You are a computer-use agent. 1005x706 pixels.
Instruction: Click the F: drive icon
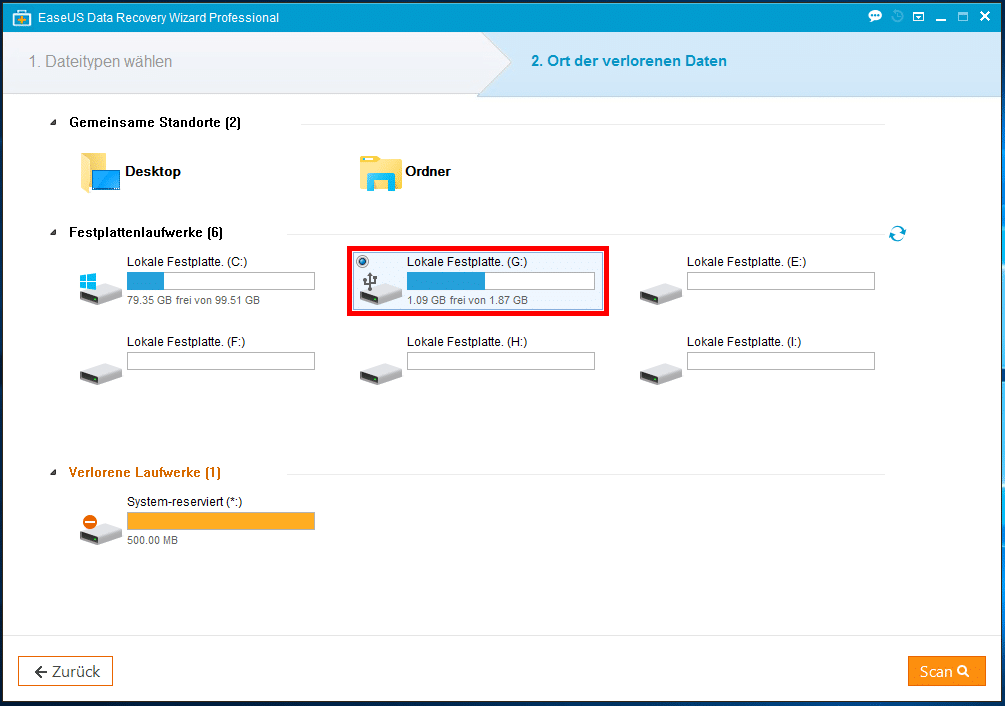100,374
